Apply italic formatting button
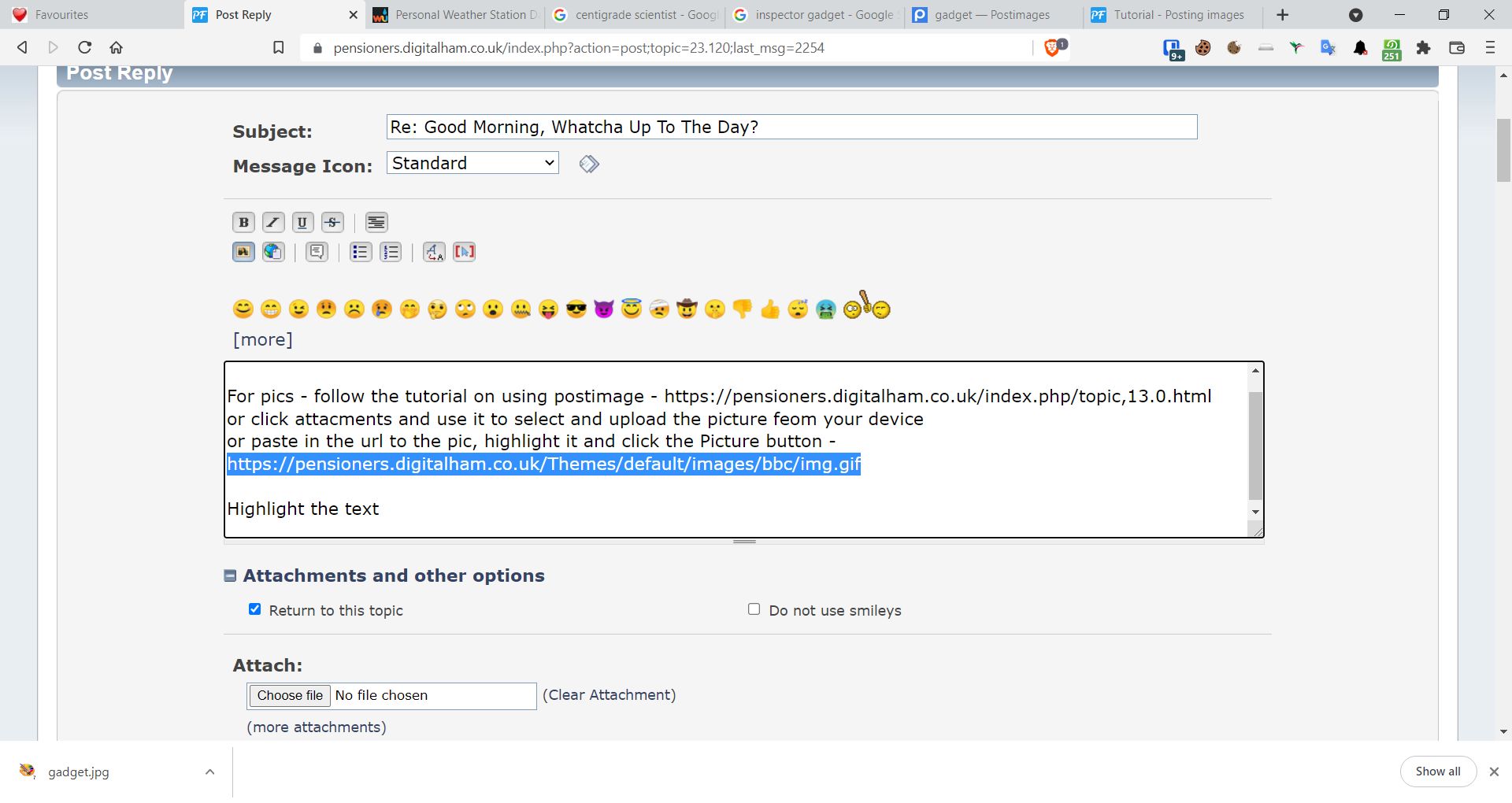1512x803 pixels. 273,223
